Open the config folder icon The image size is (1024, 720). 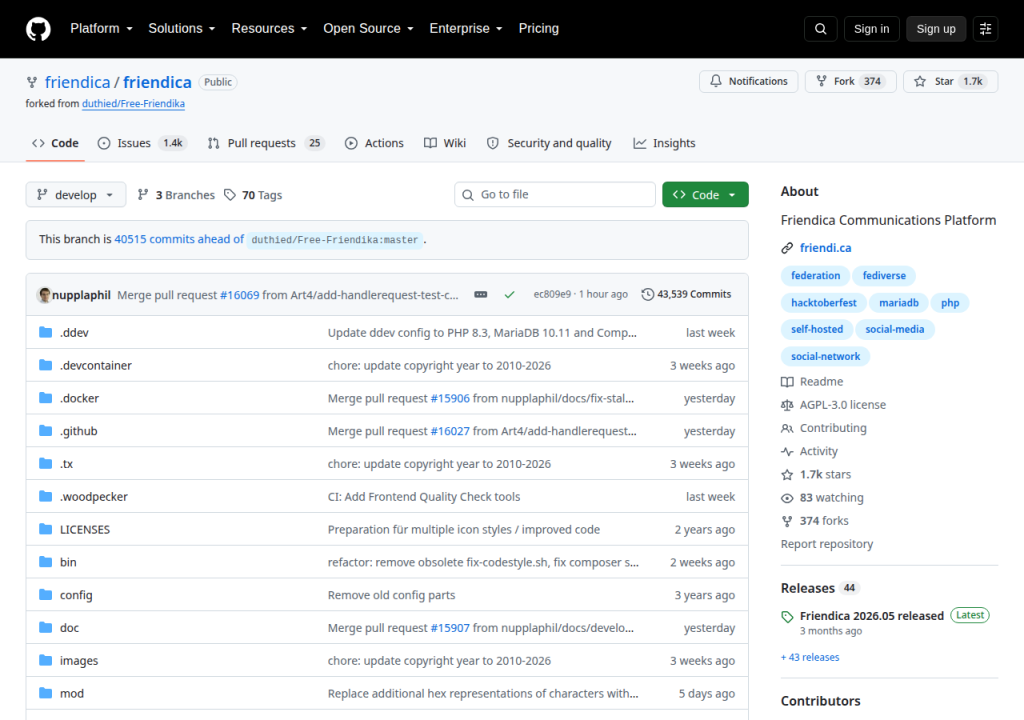tap(45, 595)
